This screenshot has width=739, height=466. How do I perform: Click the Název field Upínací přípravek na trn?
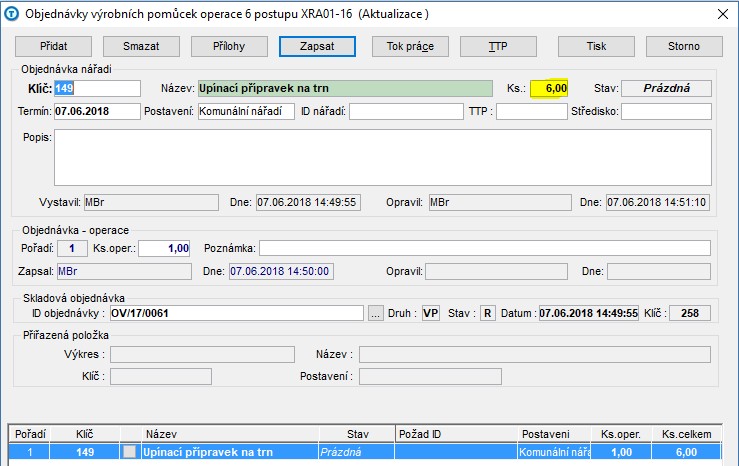(x=345, y=88)
